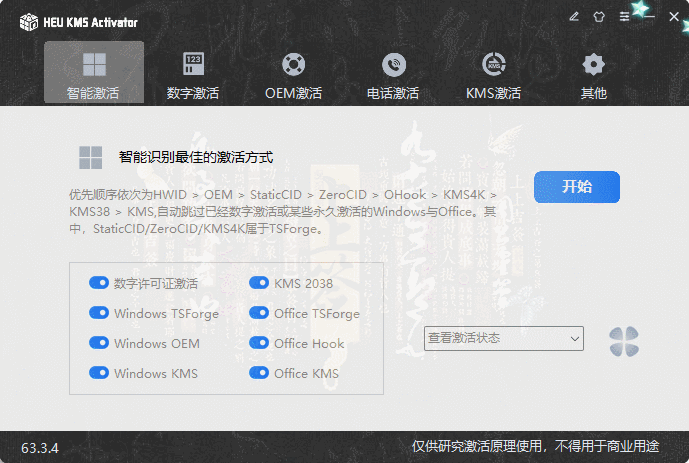Image resolution: width=689 pixels, height=463 pixels.
Task: Open the 查看激活状态 dropdown
Action: (504, 338)
